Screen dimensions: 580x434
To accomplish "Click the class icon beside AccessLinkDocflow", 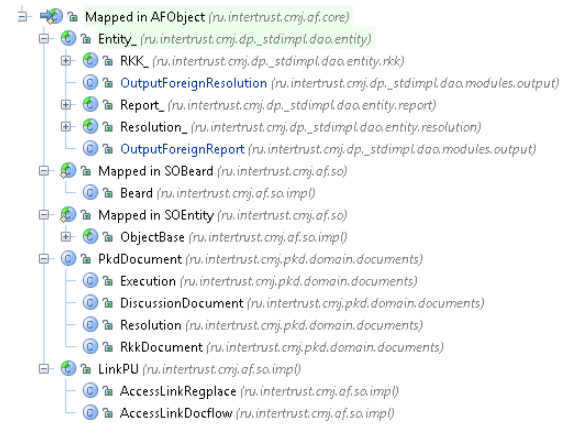I will tap(90, 413).
